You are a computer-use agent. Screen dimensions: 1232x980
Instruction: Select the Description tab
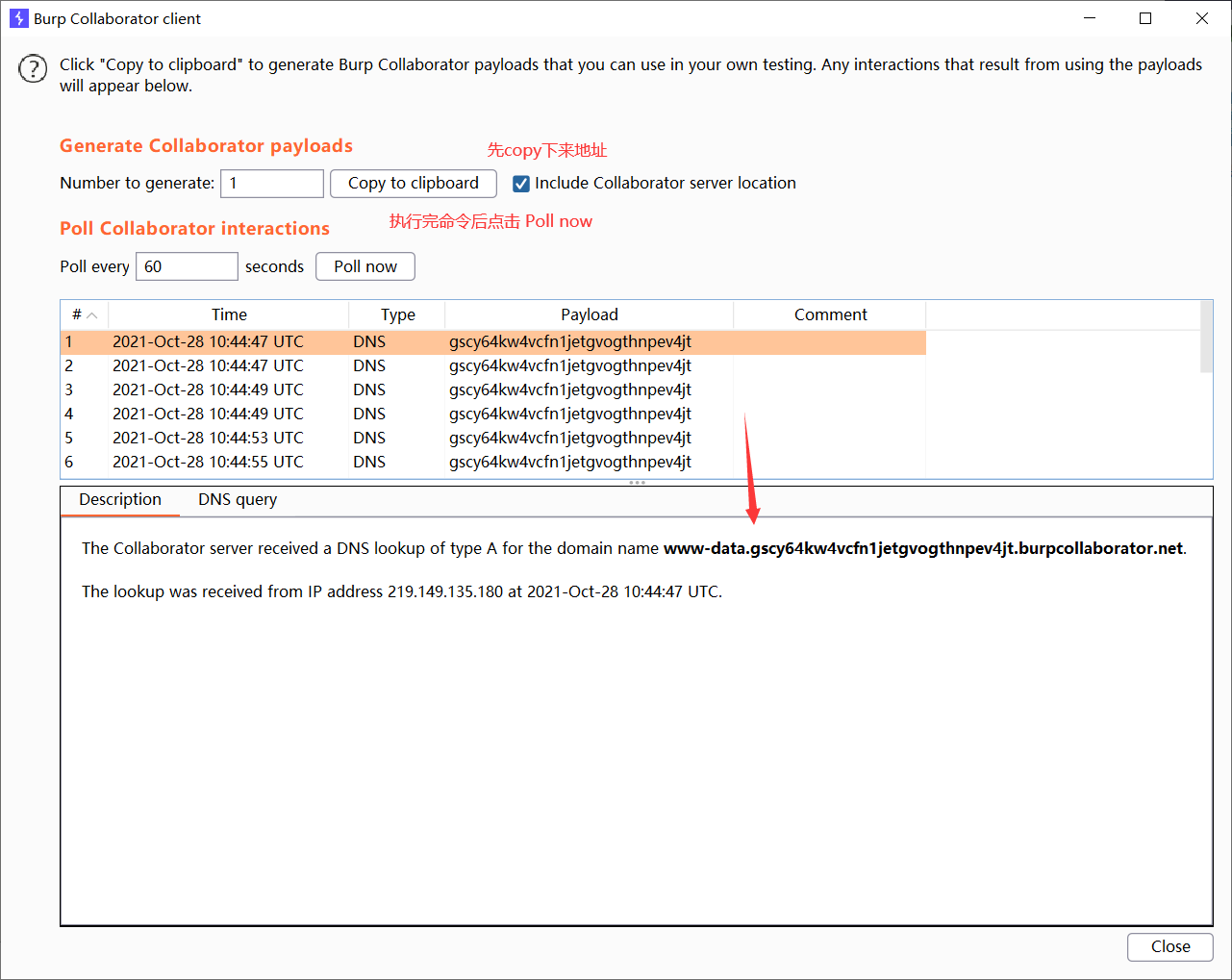coord(120,499)
